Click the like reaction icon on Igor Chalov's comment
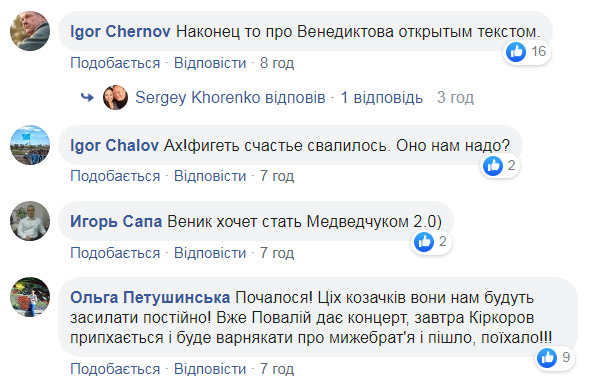Viewport: 601px width, 387px height. [x=493, y=166]
